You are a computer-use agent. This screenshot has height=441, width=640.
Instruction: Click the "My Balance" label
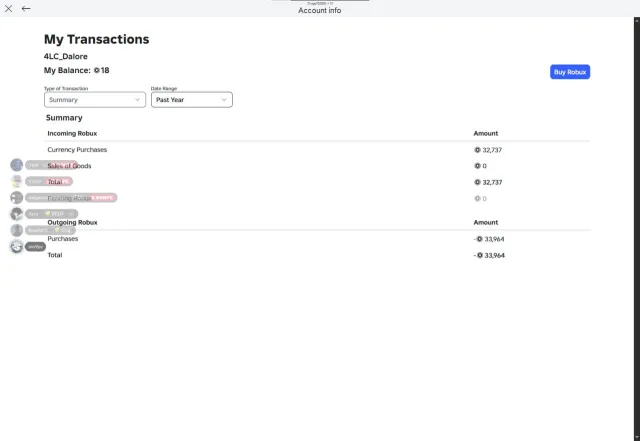pos(67,70)
